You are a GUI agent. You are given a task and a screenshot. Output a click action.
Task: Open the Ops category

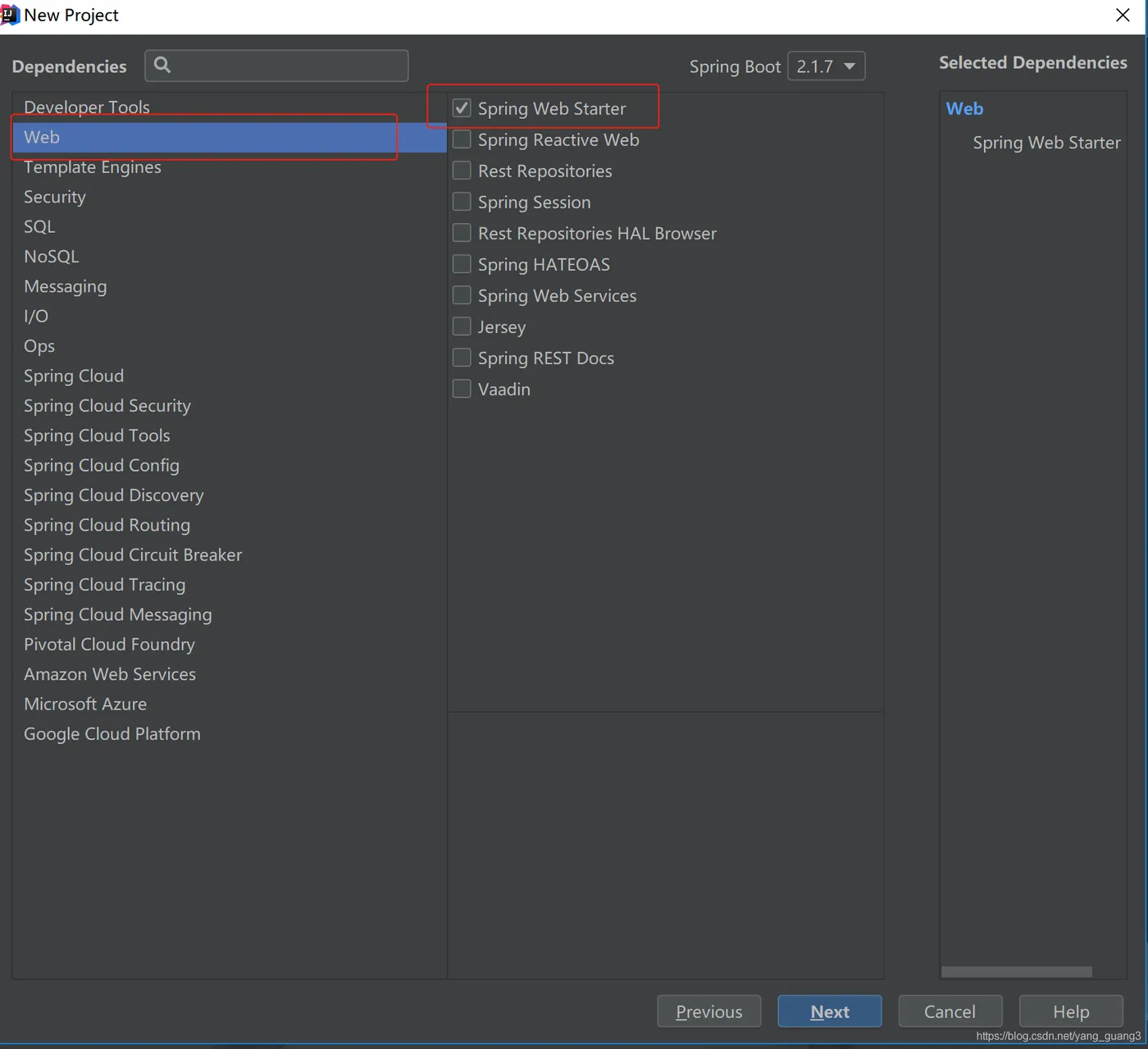pyautogui.click(x=230, y=346)
